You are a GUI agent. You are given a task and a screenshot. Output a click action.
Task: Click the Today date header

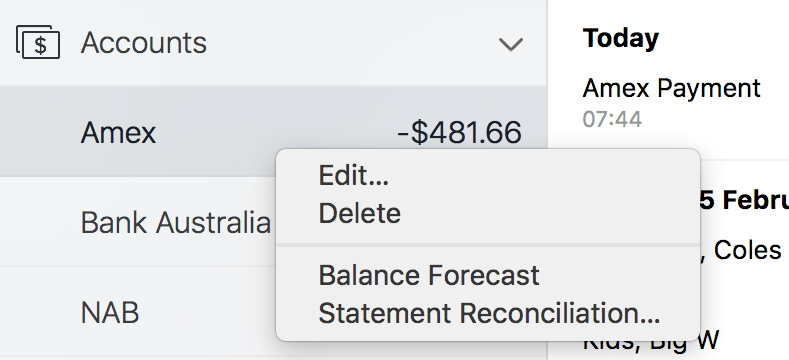tap(620, 39)
